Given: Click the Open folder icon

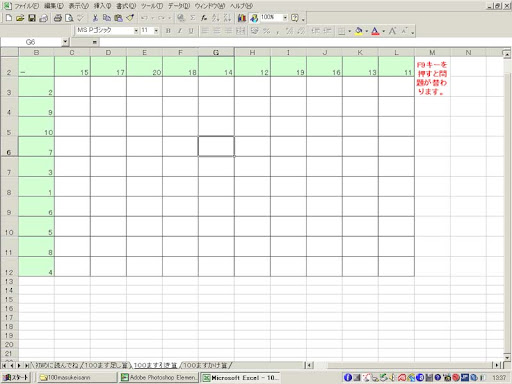Looking at the screenshot, I should click(x=20, y=18).
